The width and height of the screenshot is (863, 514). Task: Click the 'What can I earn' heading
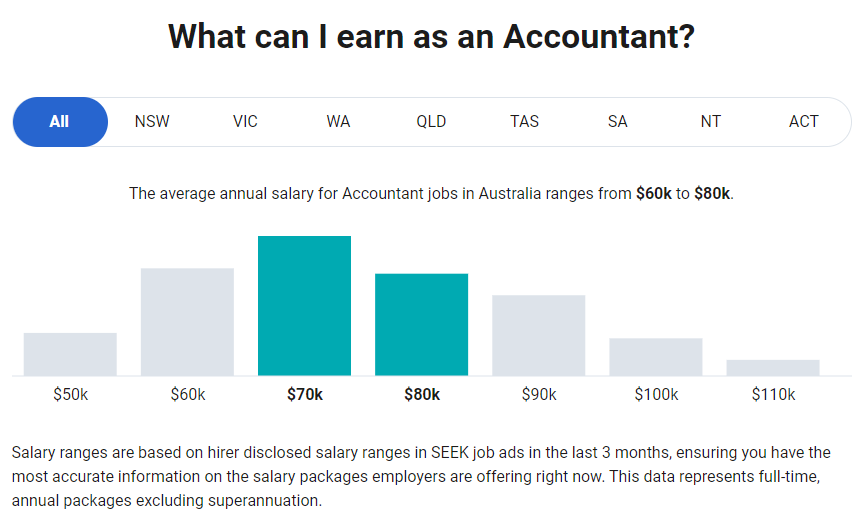(x=432, y=36)
